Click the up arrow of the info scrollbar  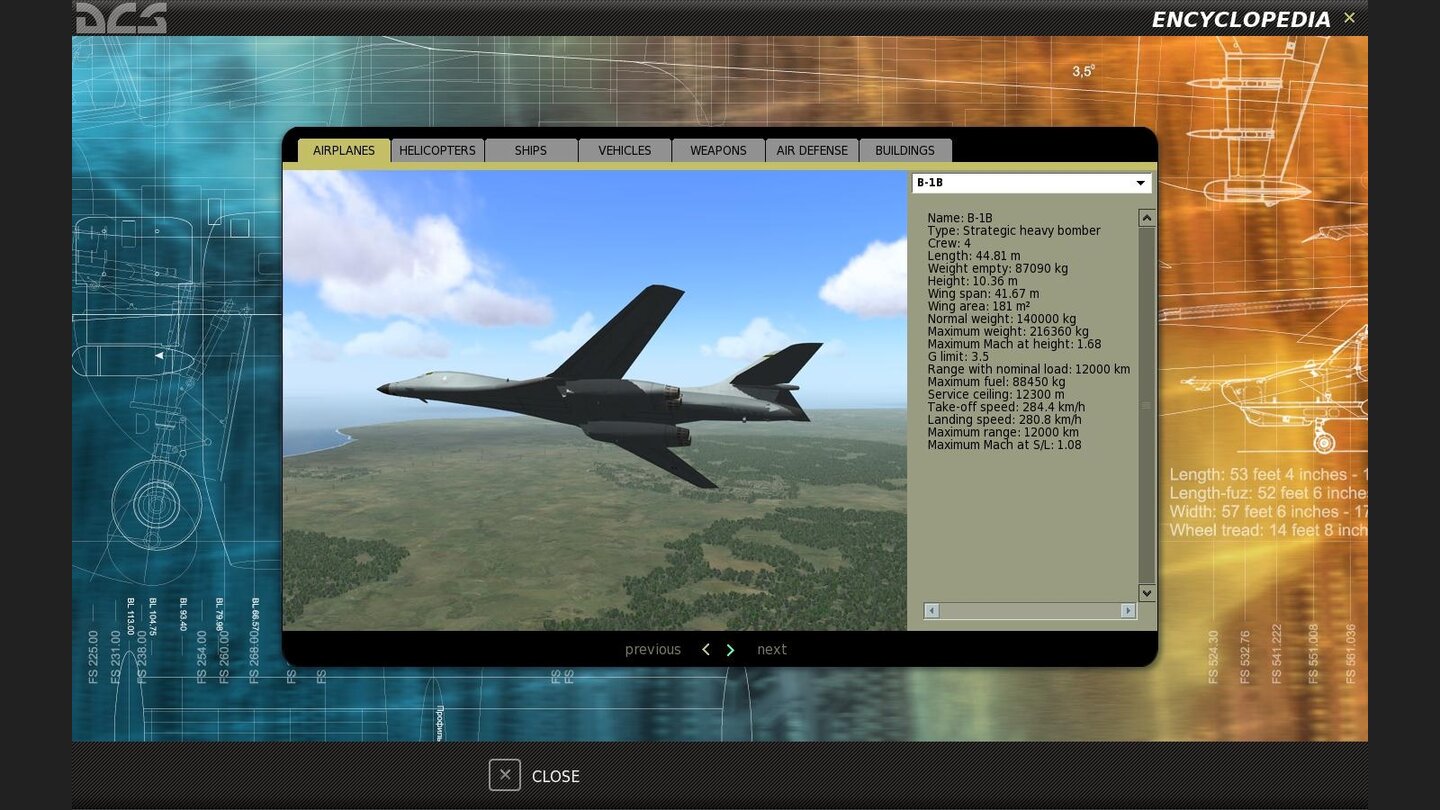click(x=1147, y=218)
